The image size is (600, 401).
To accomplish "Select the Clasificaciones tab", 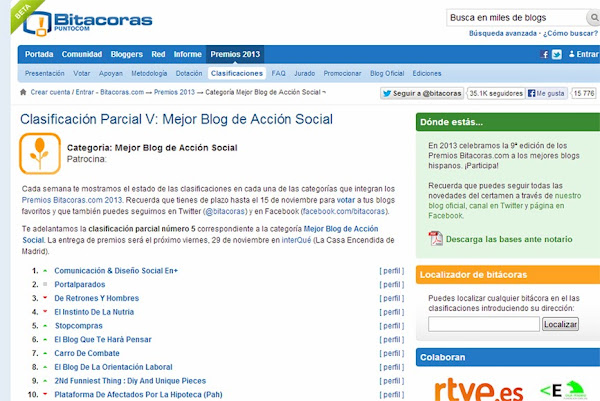I will pyautogui.click(x=237, y=73).
